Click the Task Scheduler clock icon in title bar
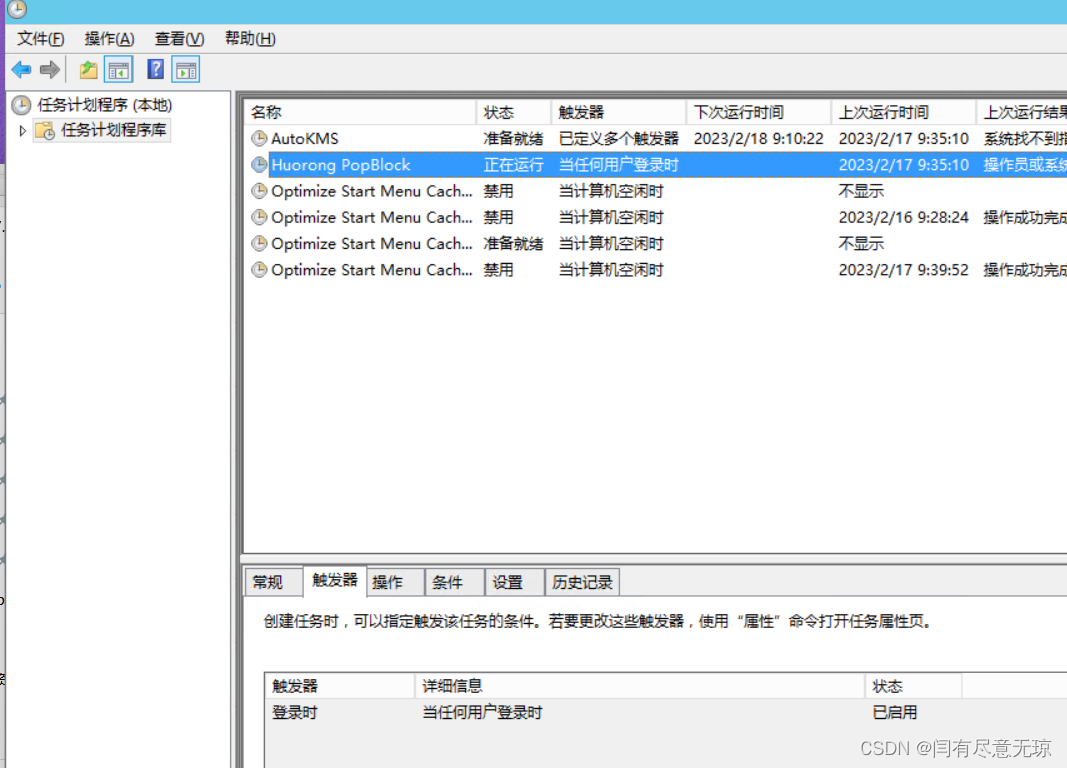This screenshot has width=1067, height=768. point(17,9)
